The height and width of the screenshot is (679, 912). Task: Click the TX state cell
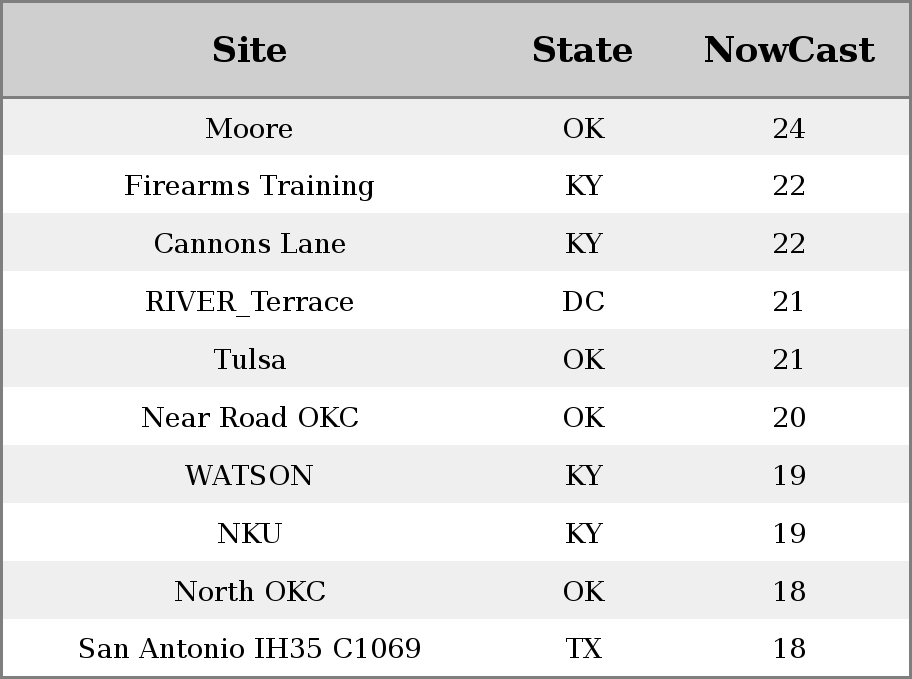[x=583, y=648]
